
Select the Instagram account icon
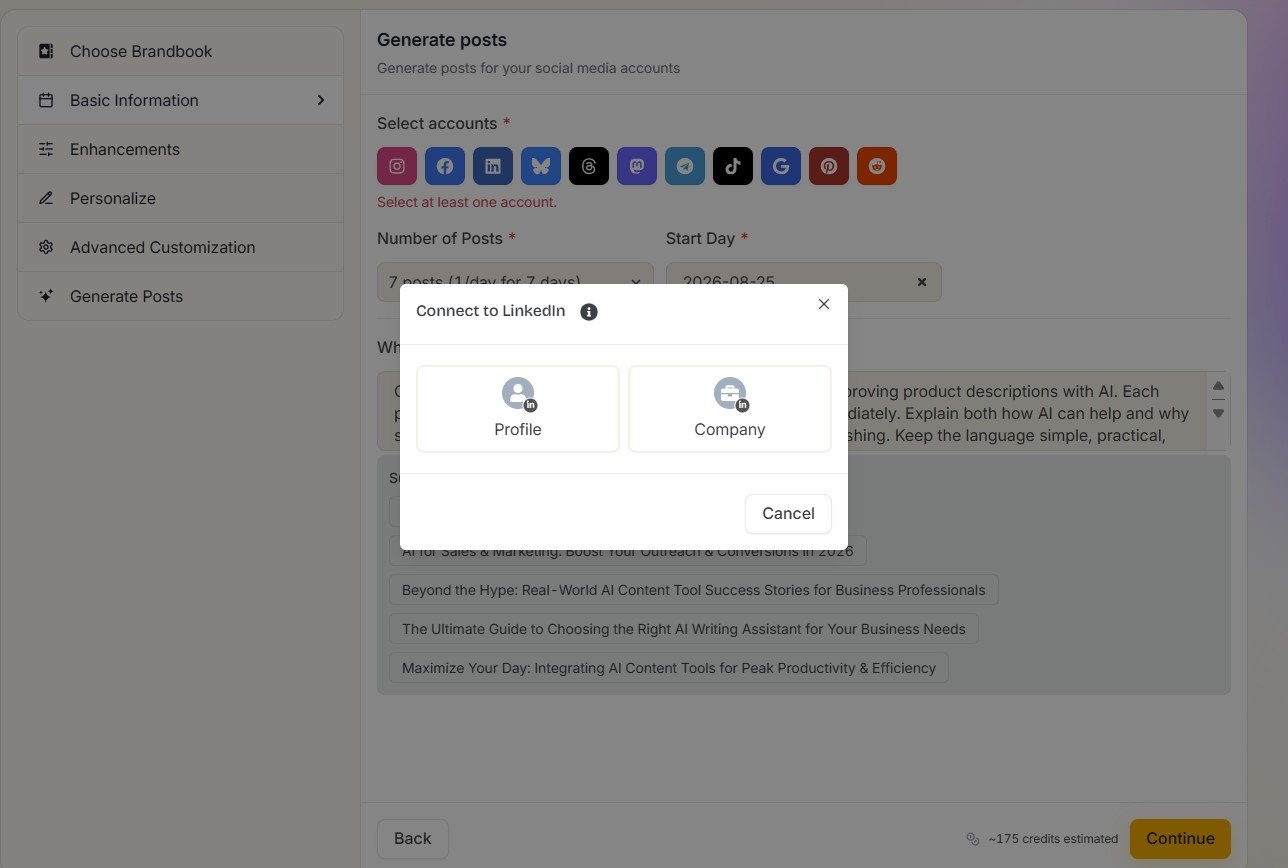tap(397, 166)
